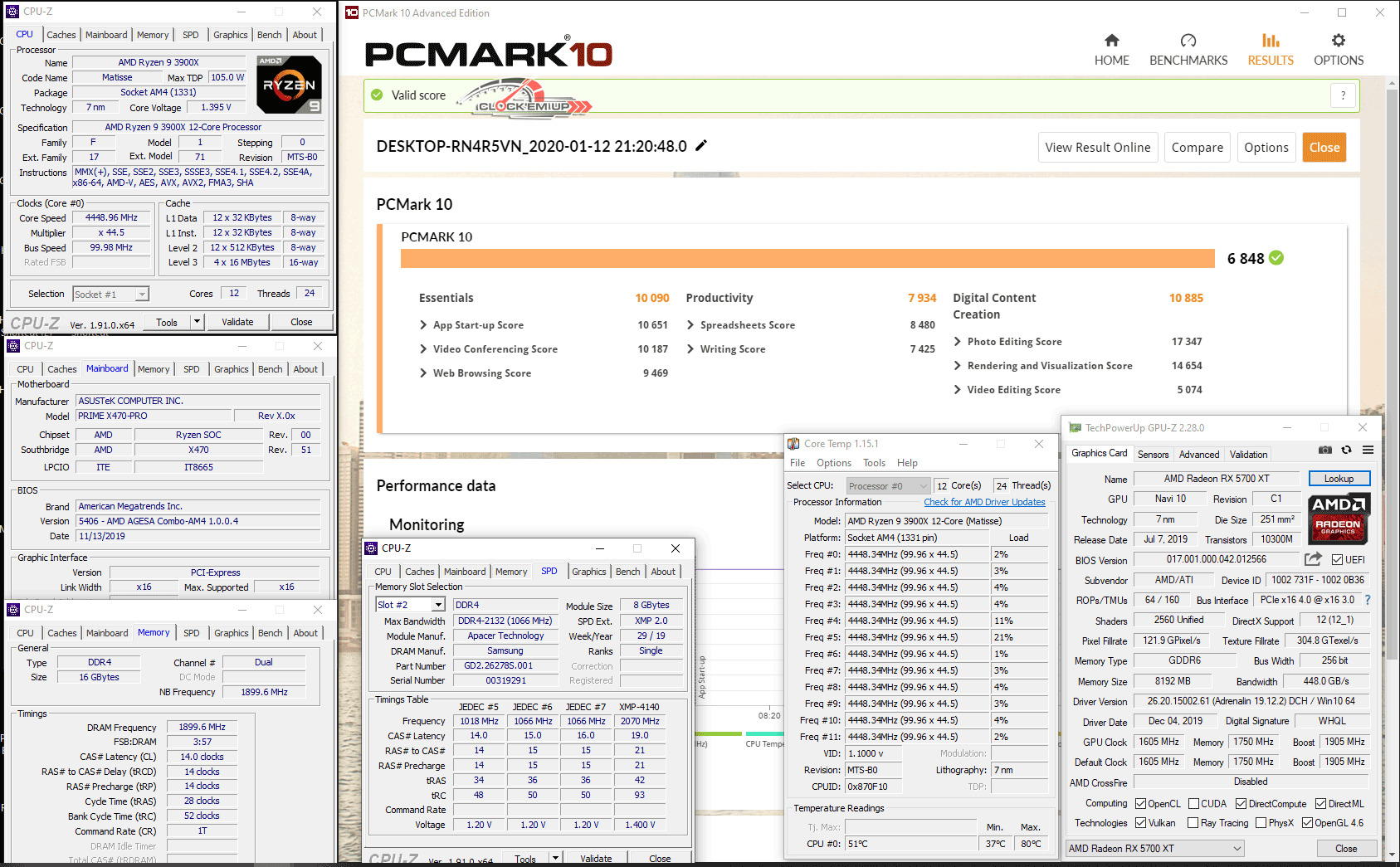
Task: Open the Core Temp Tools menu
Action: click(x=874, y=463)
